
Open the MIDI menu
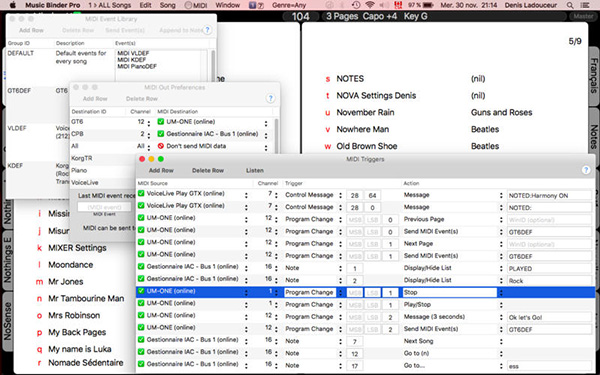click(196, 5)
